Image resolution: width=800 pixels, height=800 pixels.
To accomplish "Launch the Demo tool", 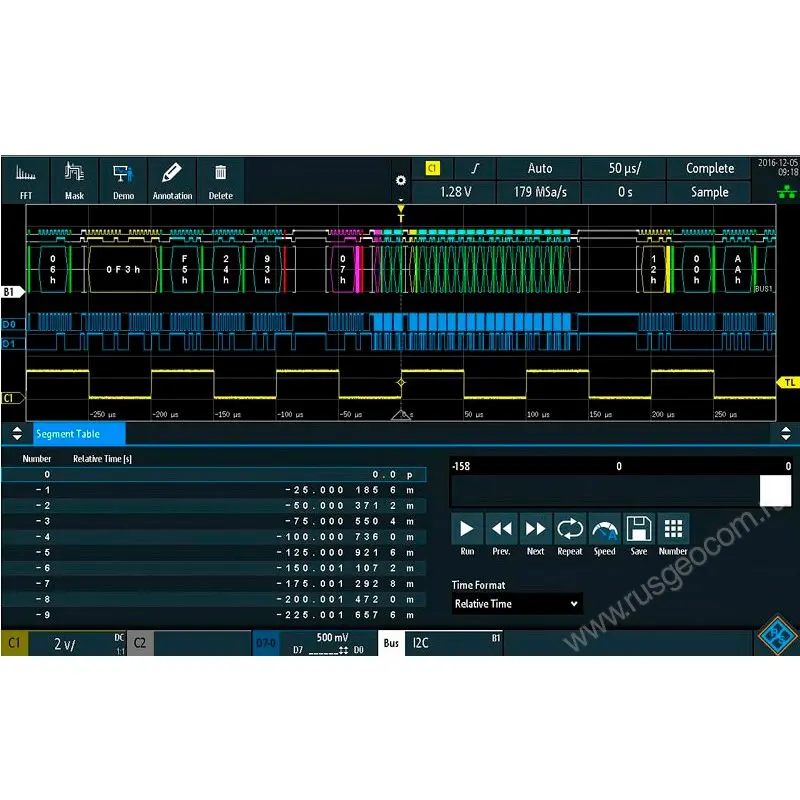I will [123, 180].
